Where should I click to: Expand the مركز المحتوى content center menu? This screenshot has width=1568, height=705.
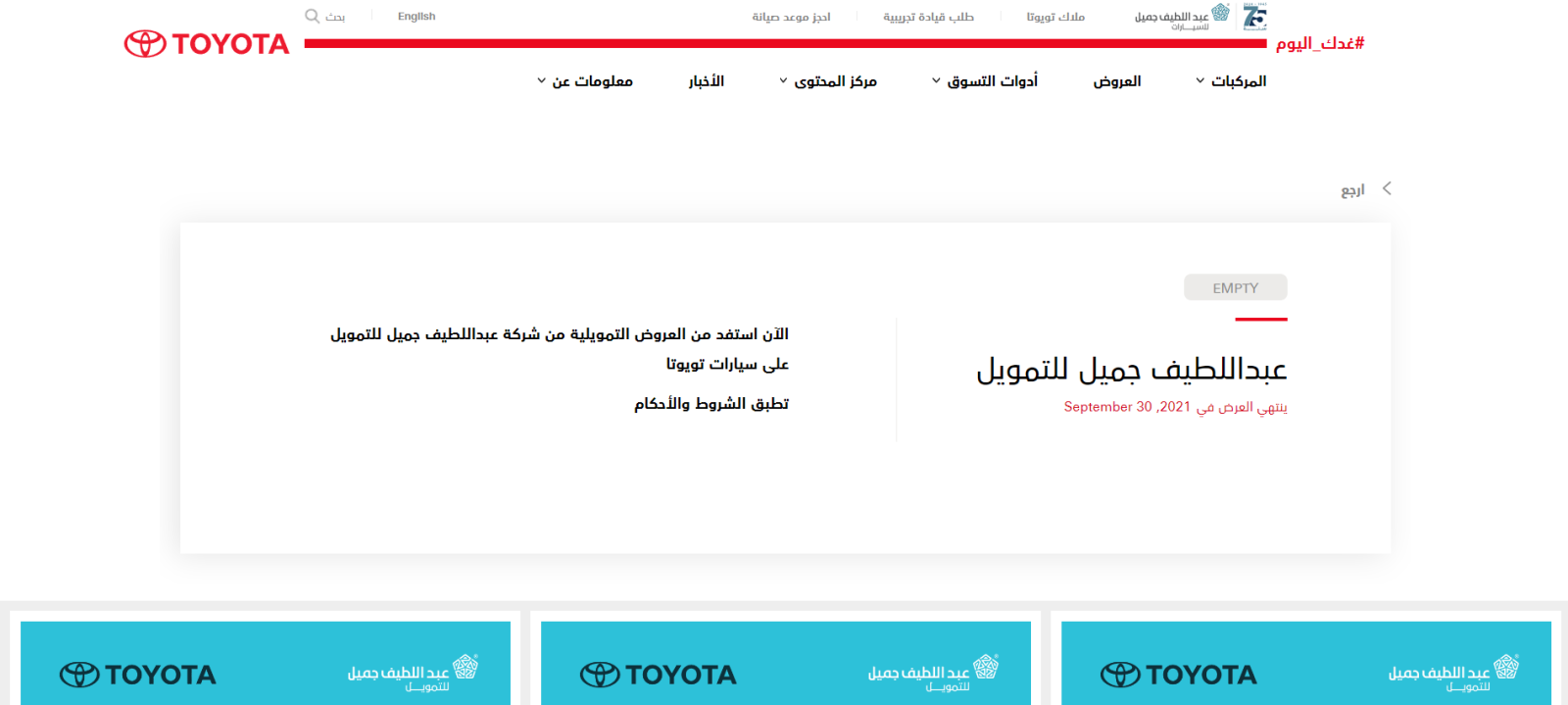(828, 81)
